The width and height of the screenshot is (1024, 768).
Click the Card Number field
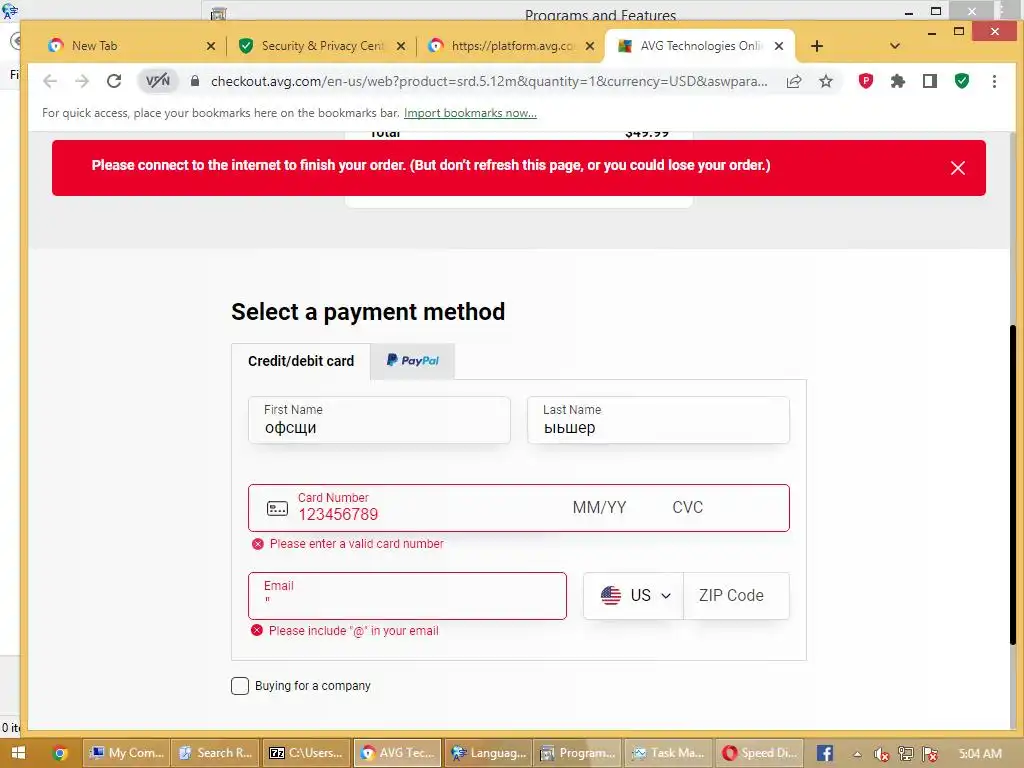click(424, 508)
